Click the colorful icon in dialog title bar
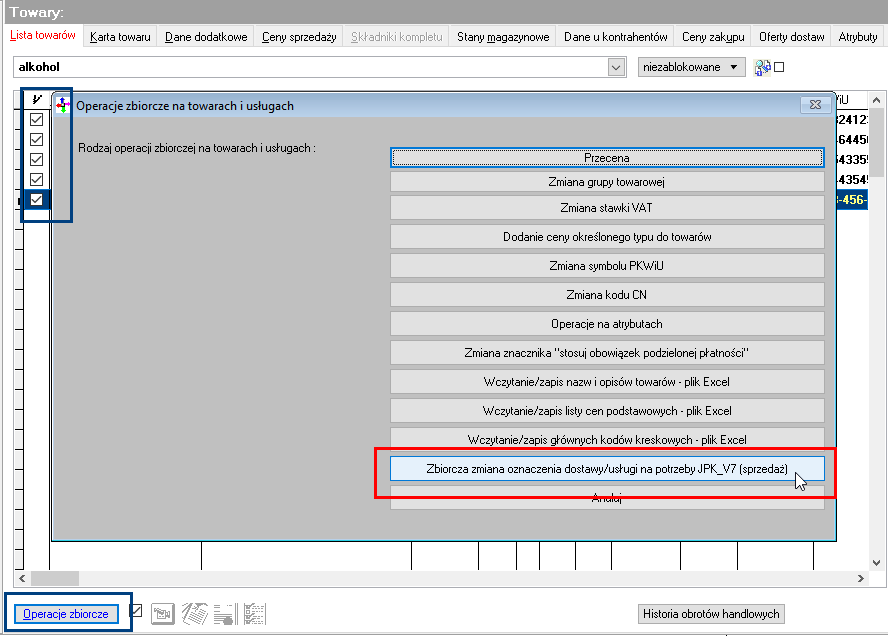This screenshot has width=888, height=636. (63, 105)
